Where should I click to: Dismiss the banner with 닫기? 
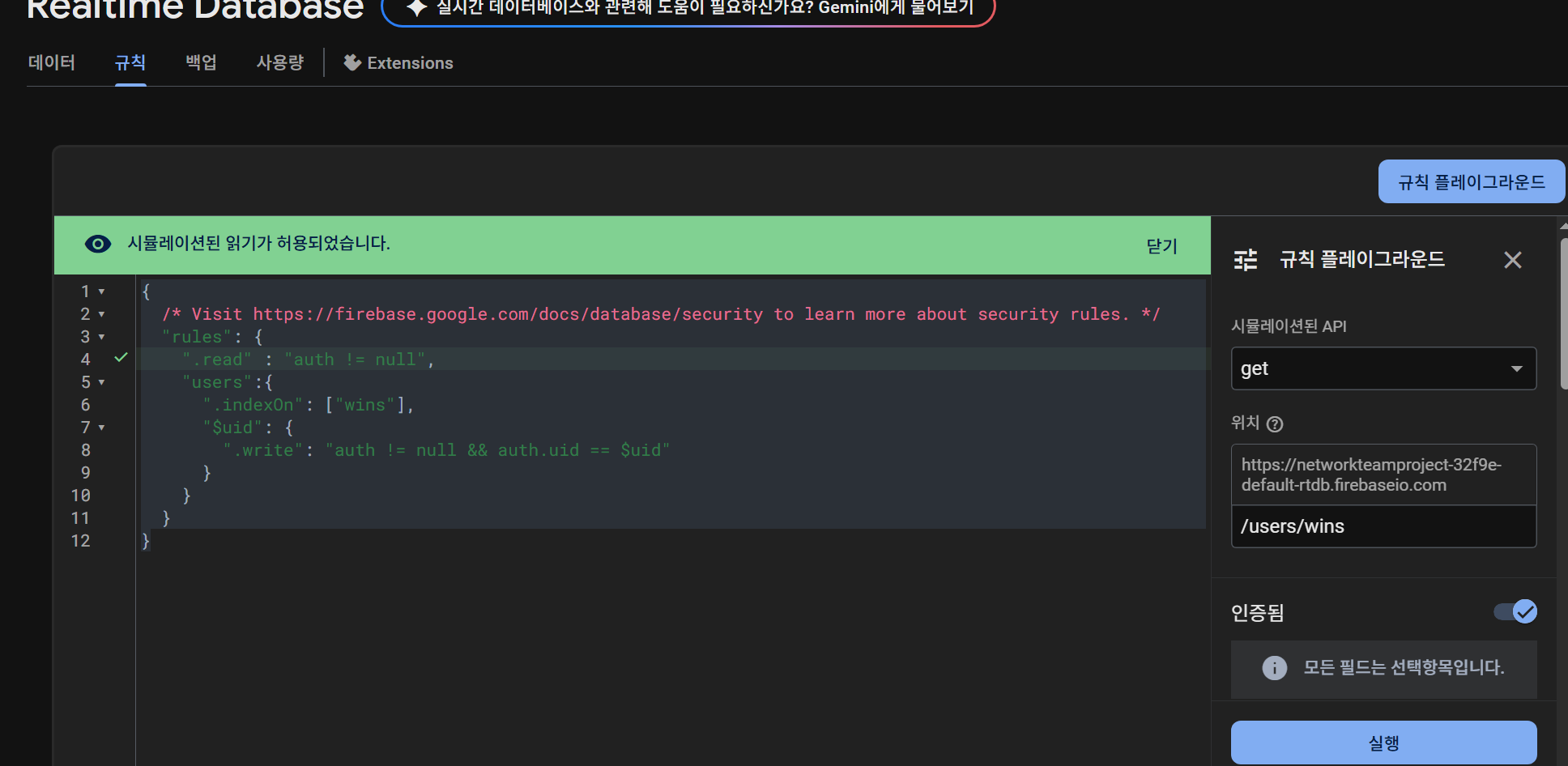click(1161, 245)
